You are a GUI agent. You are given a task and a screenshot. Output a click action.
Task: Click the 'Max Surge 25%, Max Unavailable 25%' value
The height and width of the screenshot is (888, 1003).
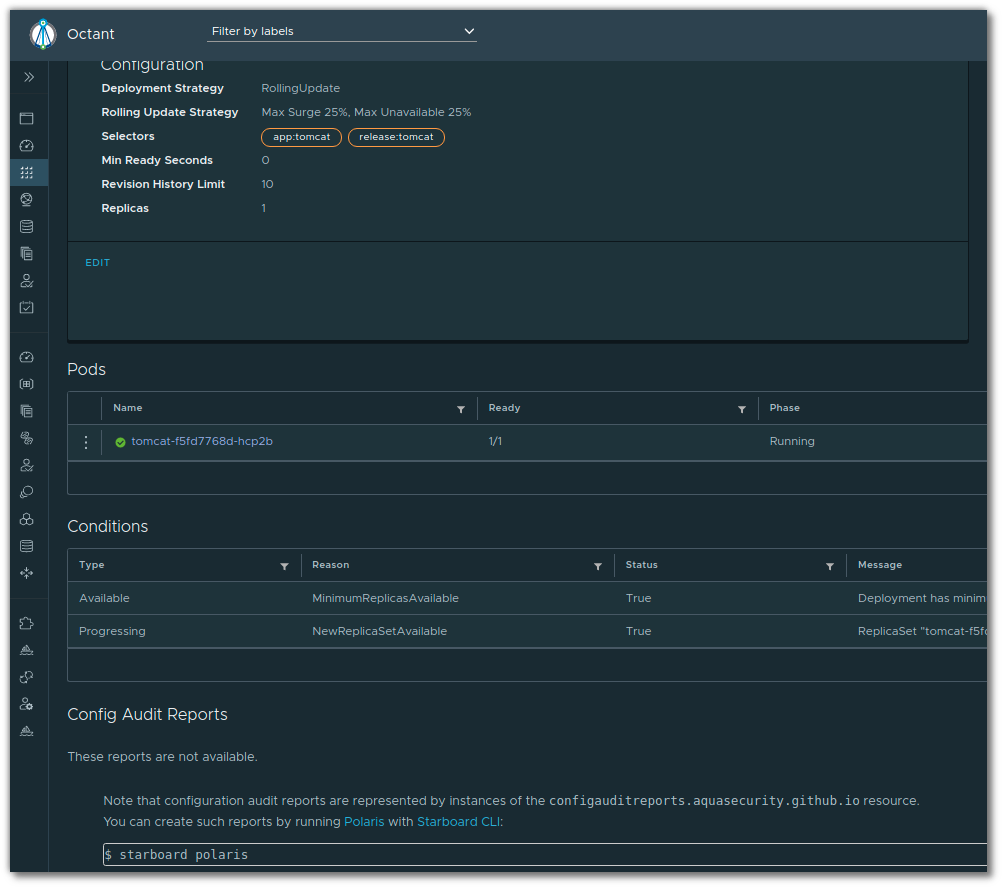pyautogui.click(x=366, y=113)
